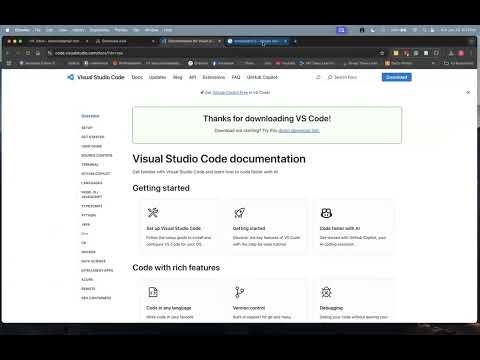This screenshot has height=360, width=480.
Task: Click the browser address bar URL
Action: (x=89, y=53)
